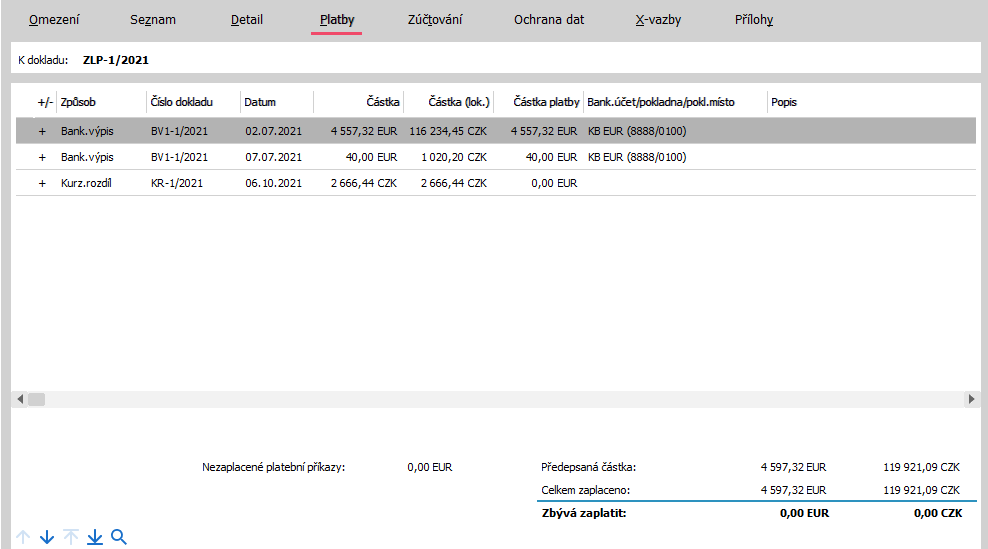Click the +/- column header
This screenshot has width=988, height=549.
click(45, 102)
